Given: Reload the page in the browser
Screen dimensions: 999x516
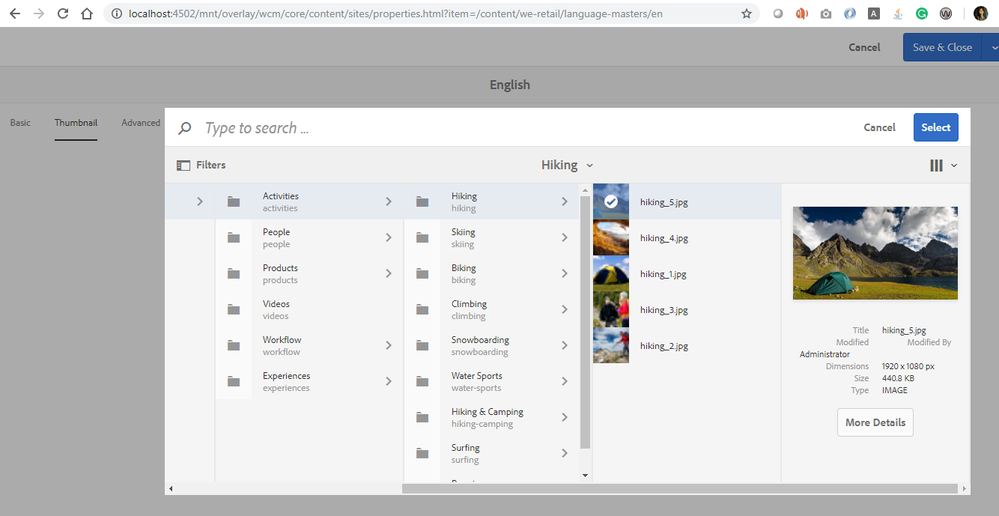Looking at the screenshot, I should 62,13.
